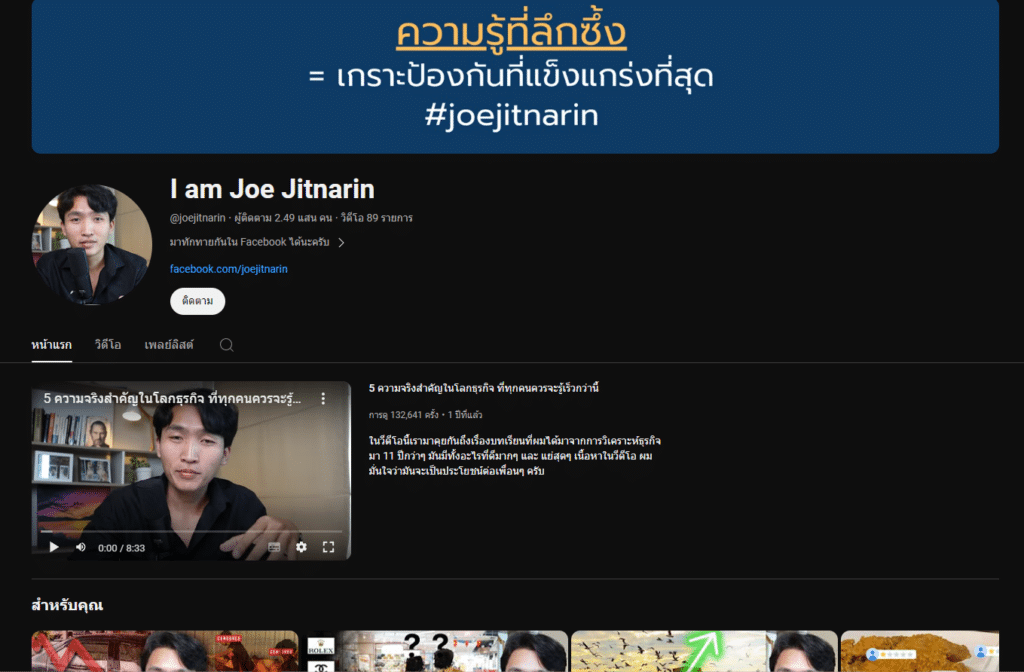Click the มาทักทายกันใน Facebook description text
Screen dimensions: 1024x672
tap(249, 242)
